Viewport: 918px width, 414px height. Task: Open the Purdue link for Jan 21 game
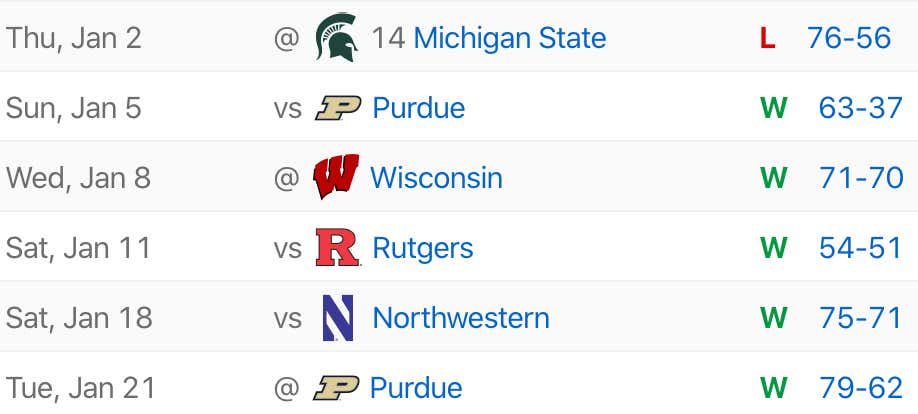click(x=416, y=388)
